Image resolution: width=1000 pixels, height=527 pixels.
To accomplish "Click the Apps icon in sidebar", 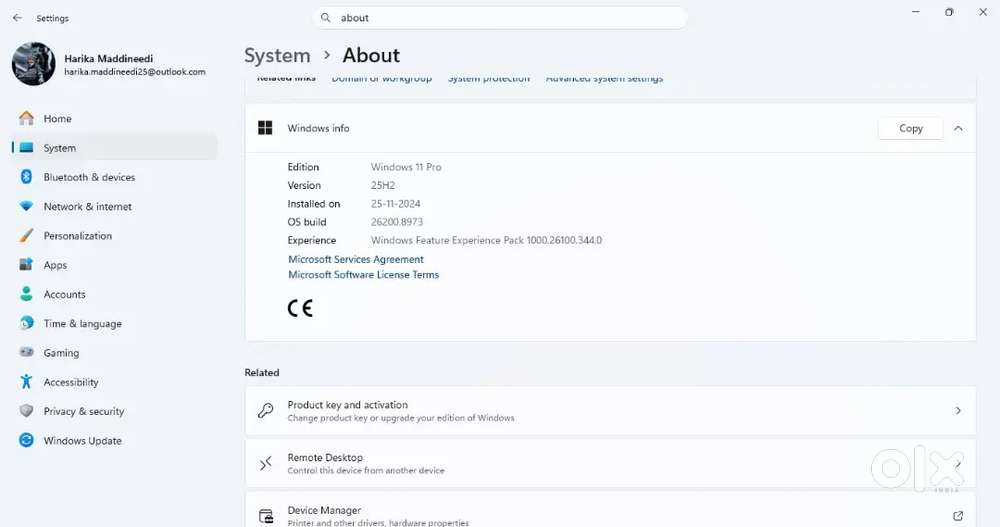I will (26, 264).
